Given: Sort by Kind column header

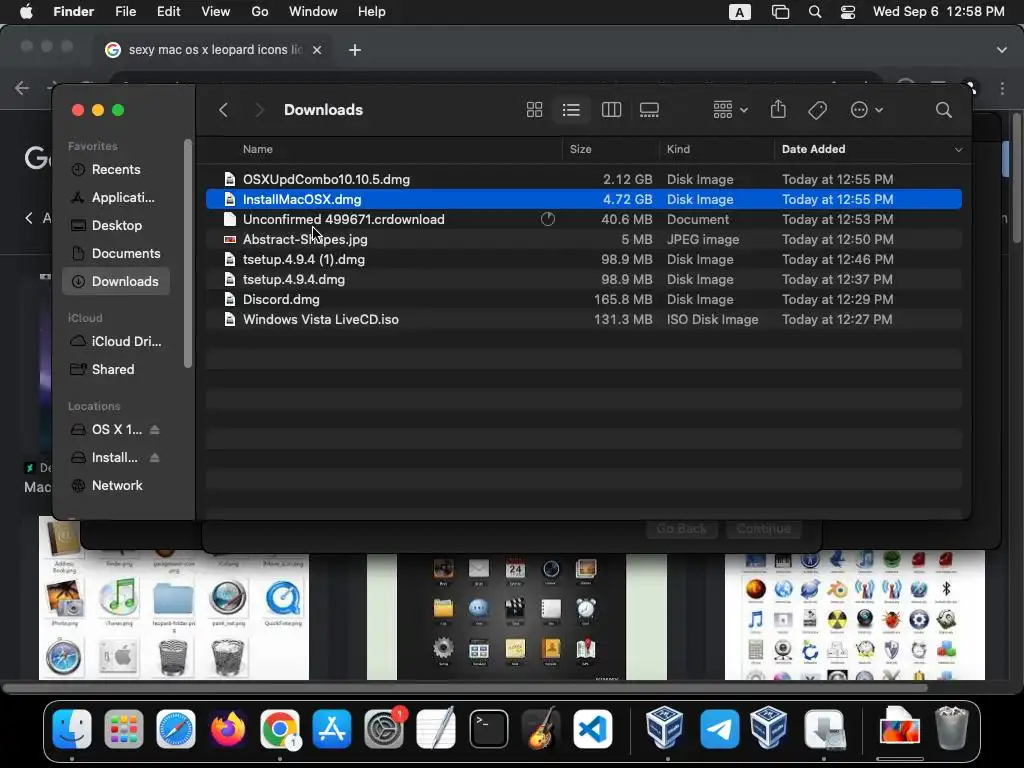Looking at the screenshot, I should click(678, 149).
